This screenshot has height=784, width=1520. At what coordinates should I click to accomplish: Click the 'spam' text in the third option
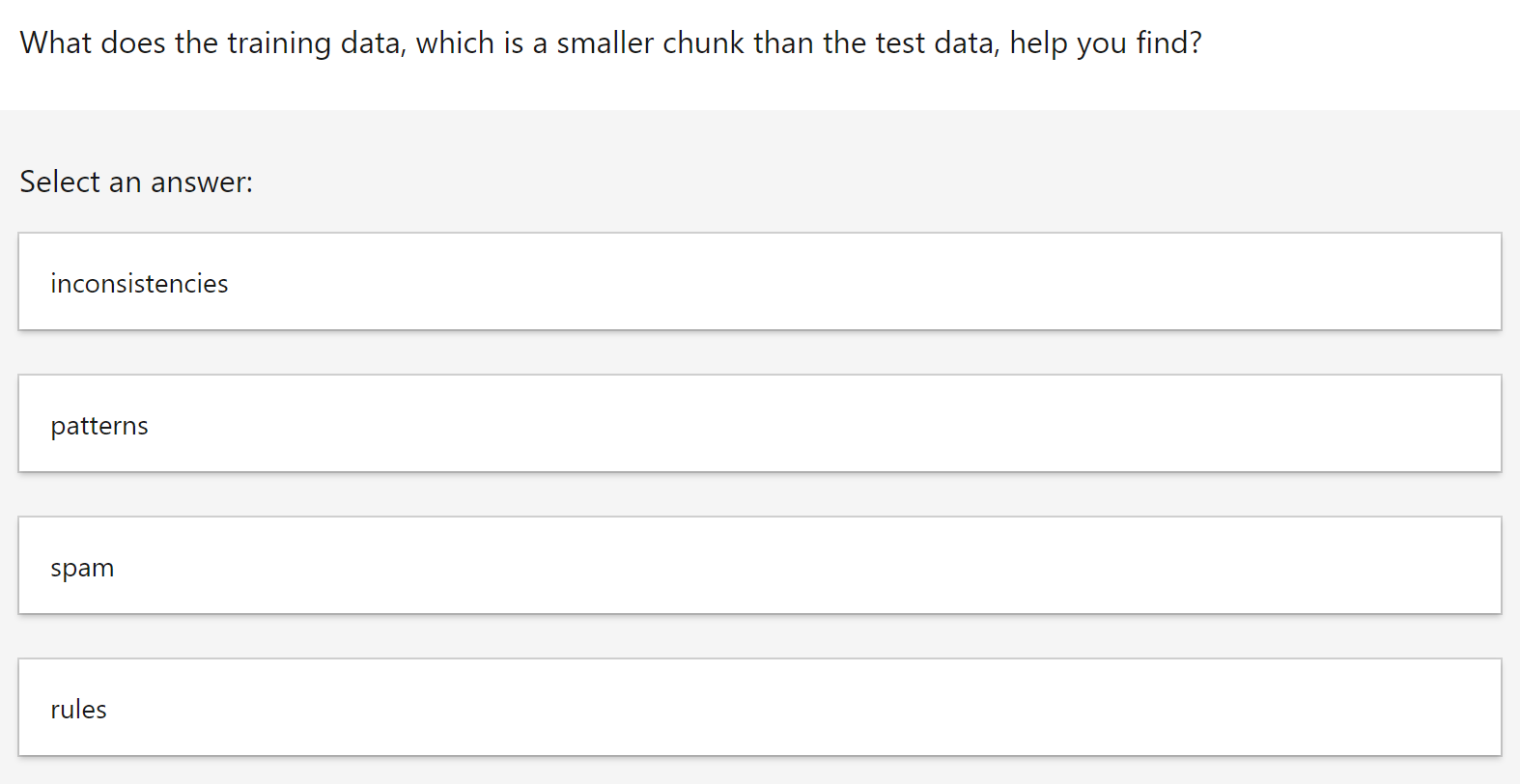click(x=82, y=569)
